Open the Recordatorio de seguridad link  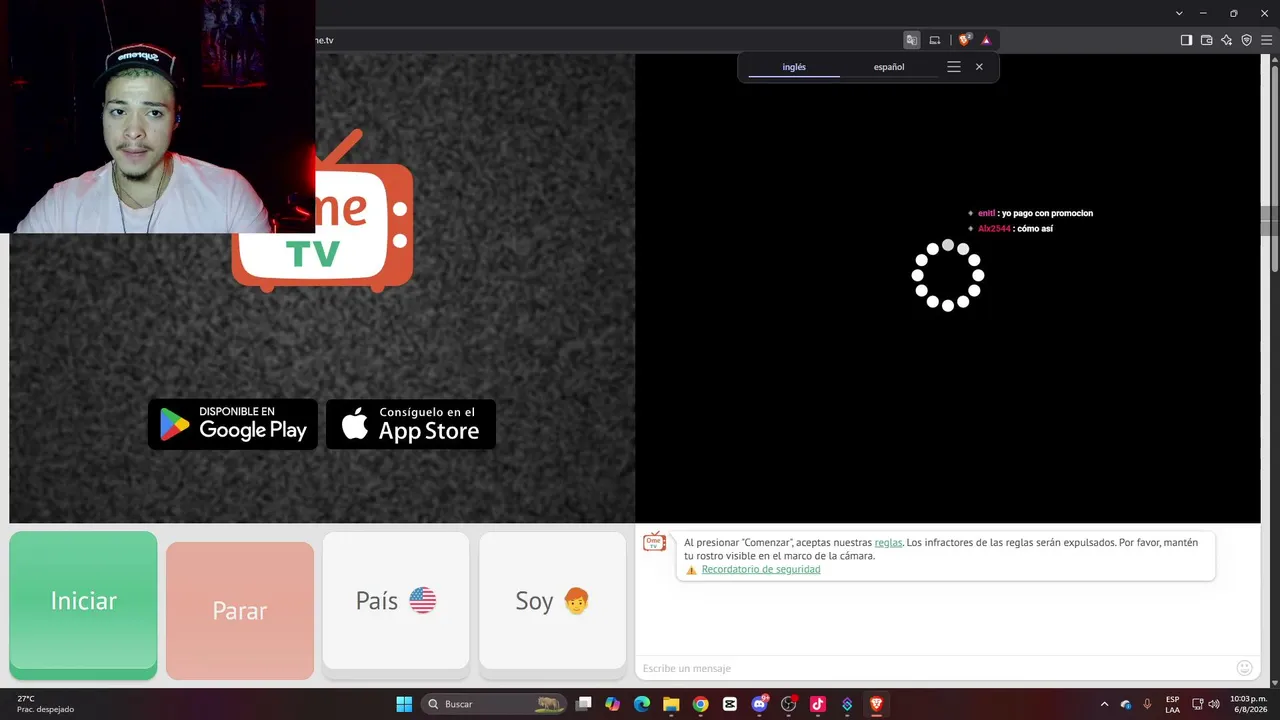761,569
